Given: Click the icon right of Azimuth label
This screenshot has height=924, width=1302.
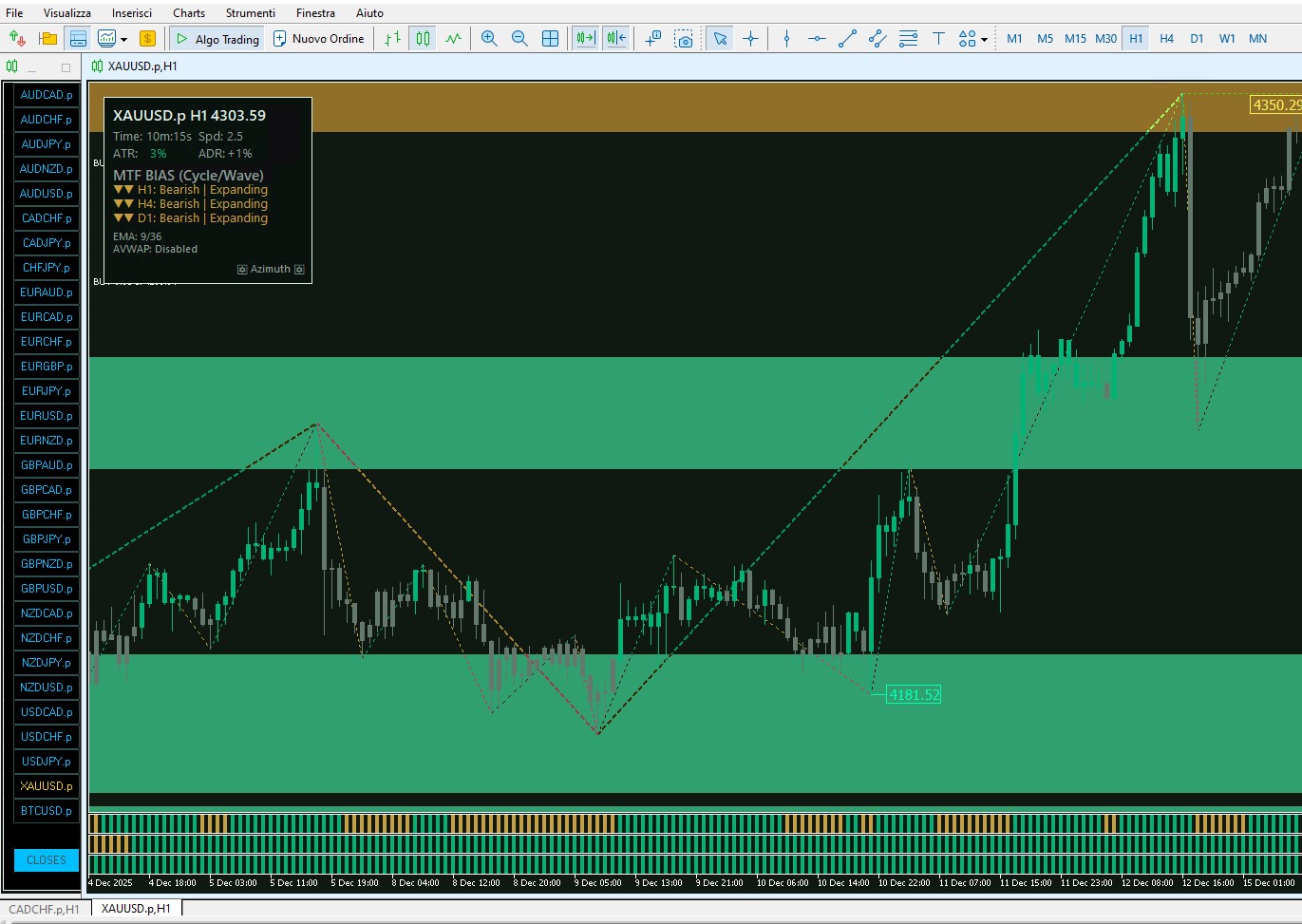Looking at the screenshot, I should coord(299,270).
